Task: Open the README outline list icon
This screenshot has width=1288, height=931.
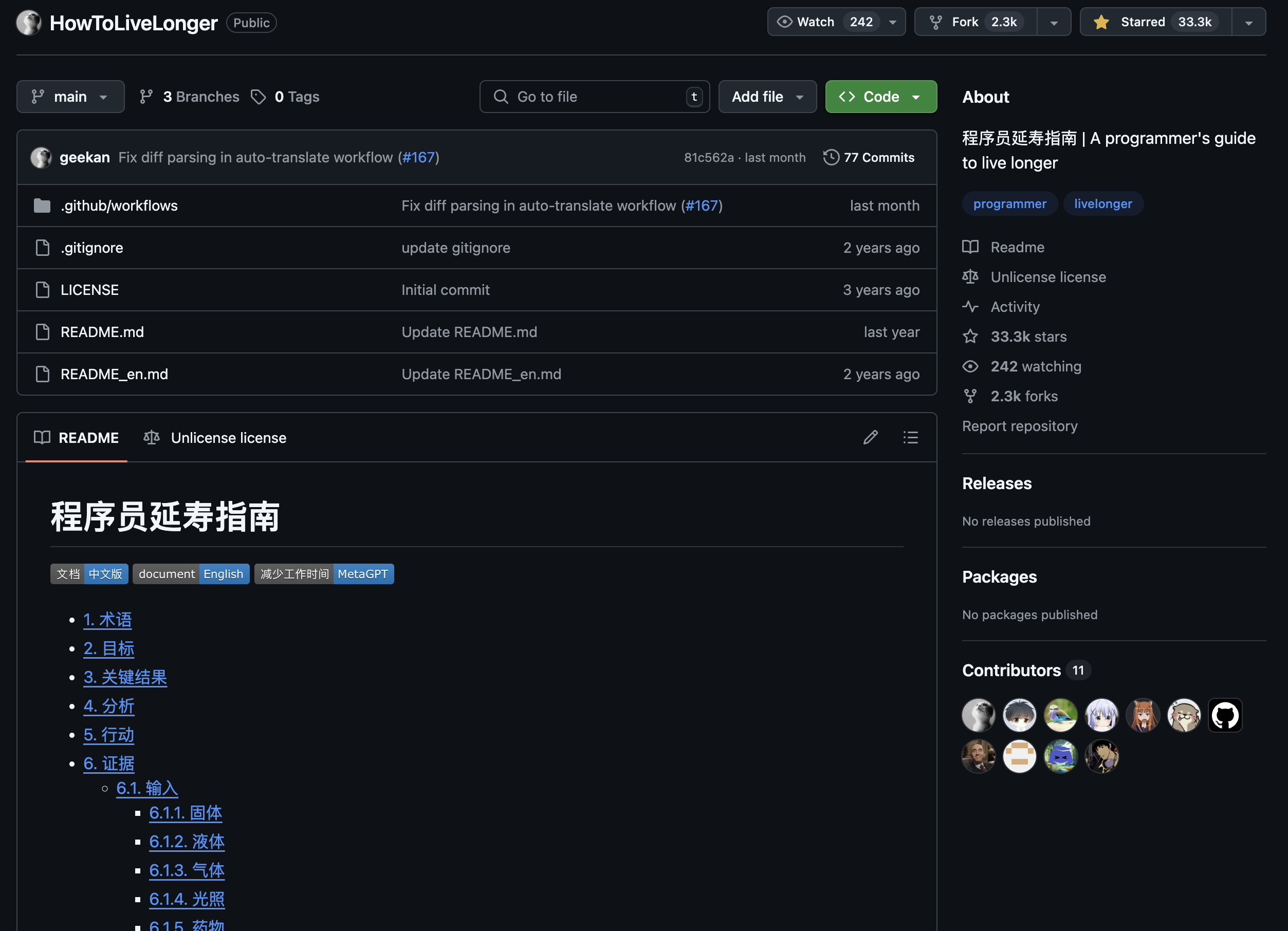Action: (x=910, y=437)
